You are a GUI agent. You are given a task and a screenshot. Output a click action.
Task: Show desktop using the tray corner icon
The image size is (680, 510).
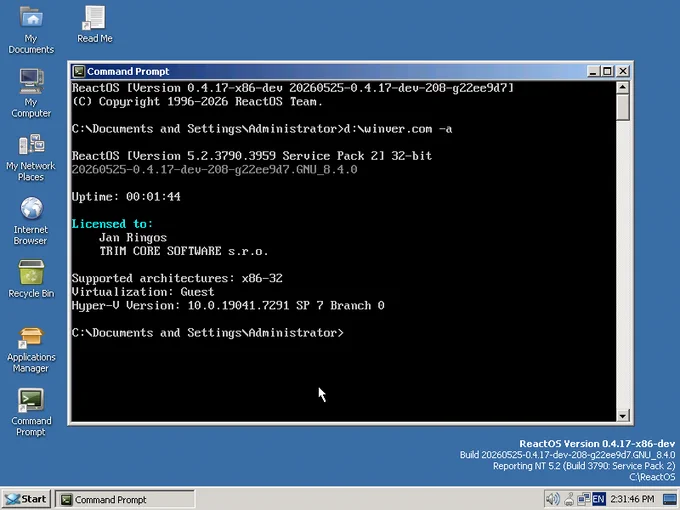pos(670,500)
